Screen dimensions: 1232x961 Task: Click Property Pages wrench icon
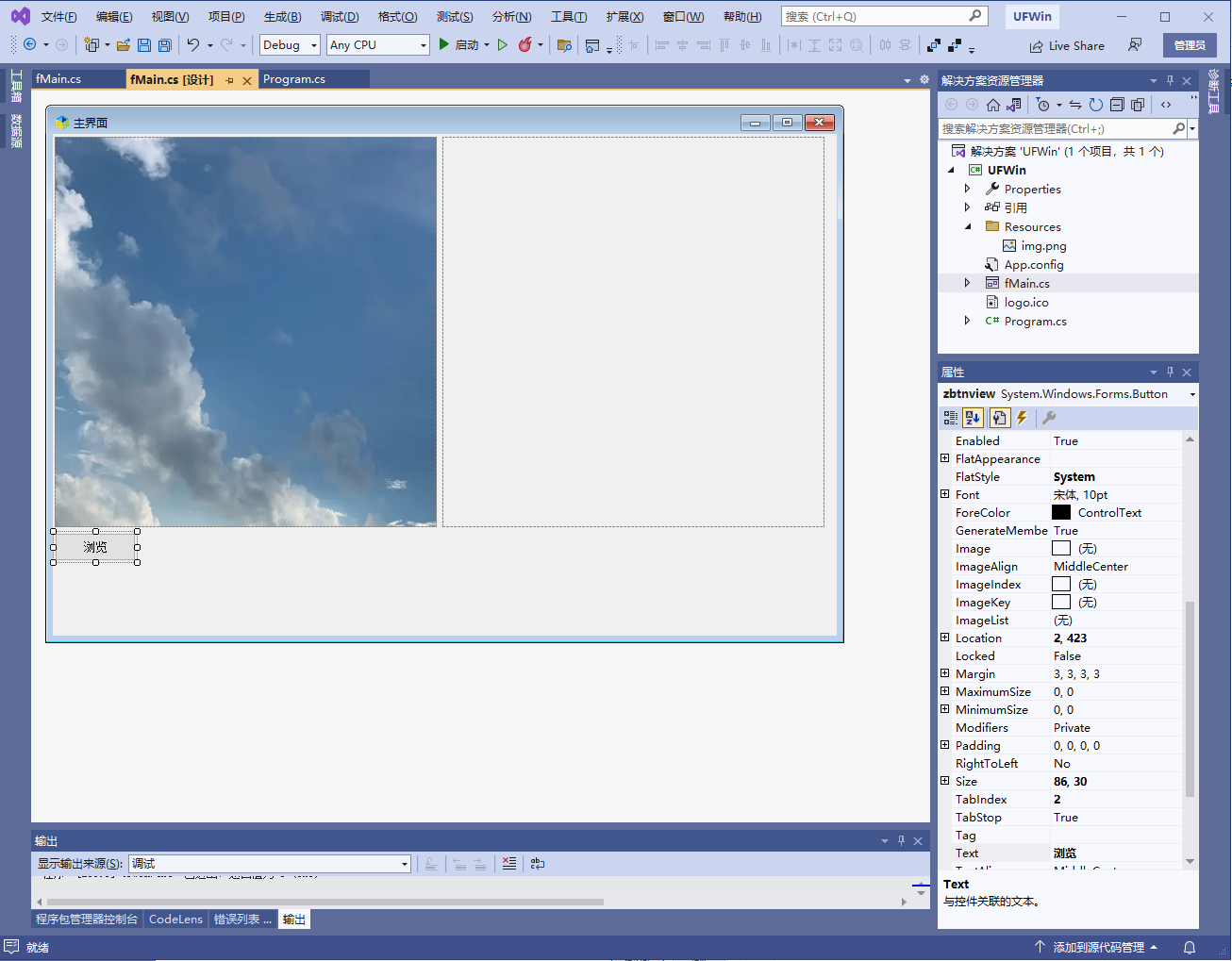(1049, 418)
